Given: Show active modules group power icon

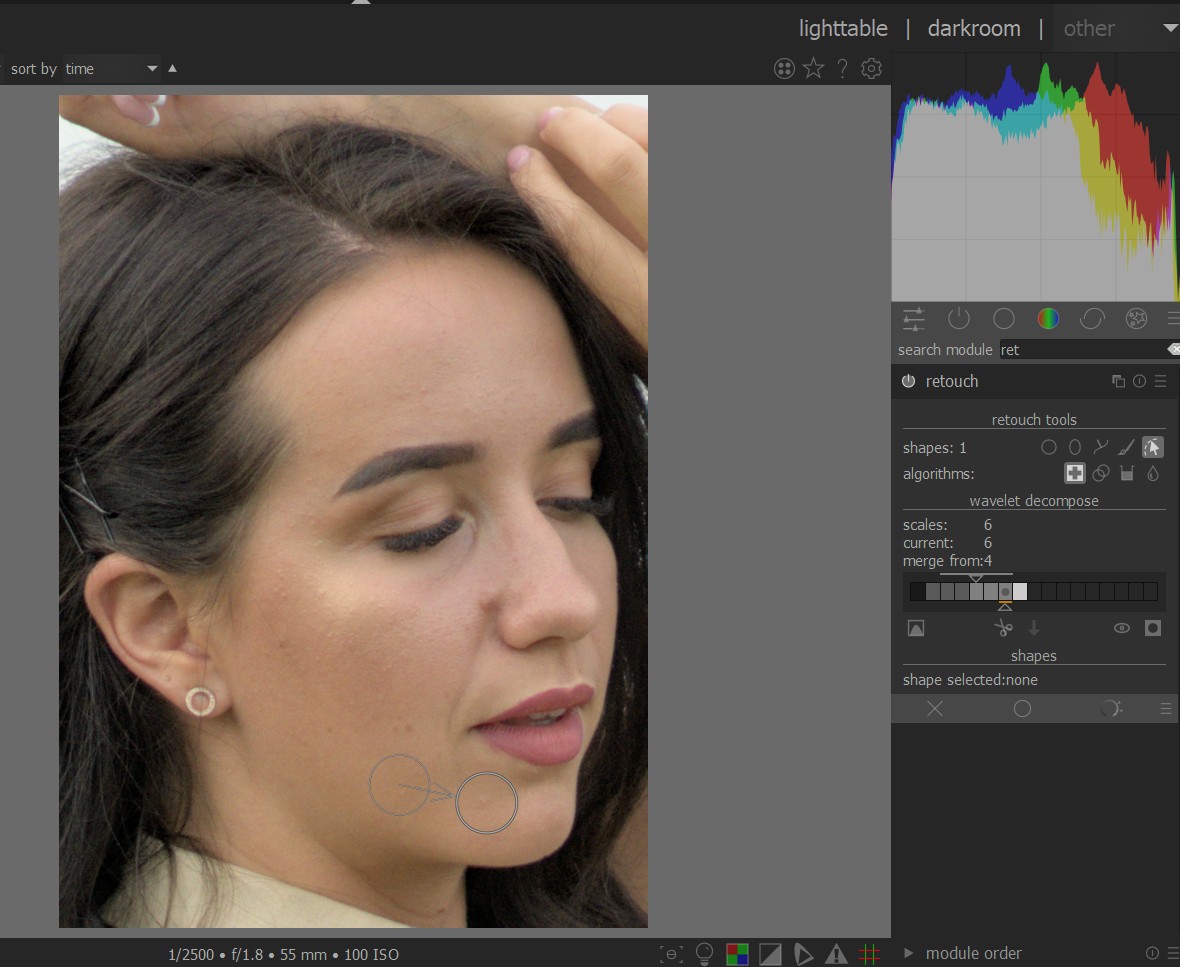Looking at the screenshot, I should [x=959, y=319].
